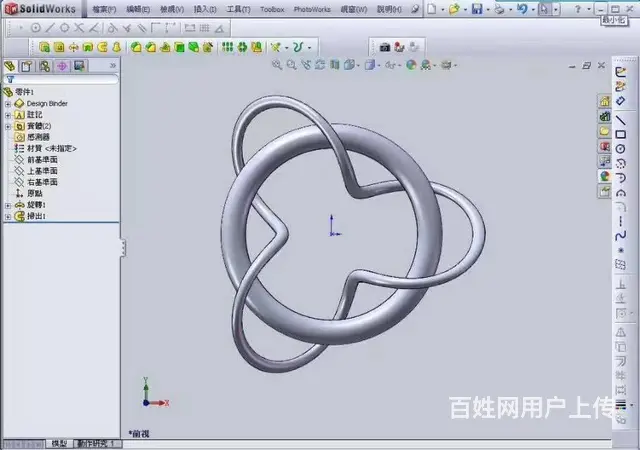The width and height of the screenshot is (640, 450).
Task: Select the 零件1 root part node
Action: 24,92
